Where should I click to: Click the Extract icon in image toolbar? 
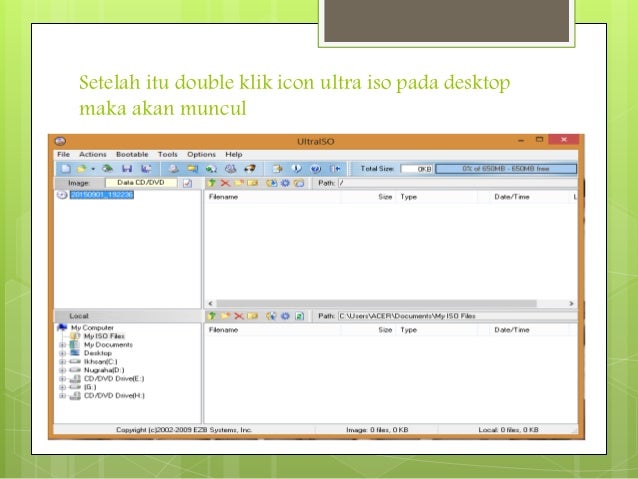(x=271, y=183)
